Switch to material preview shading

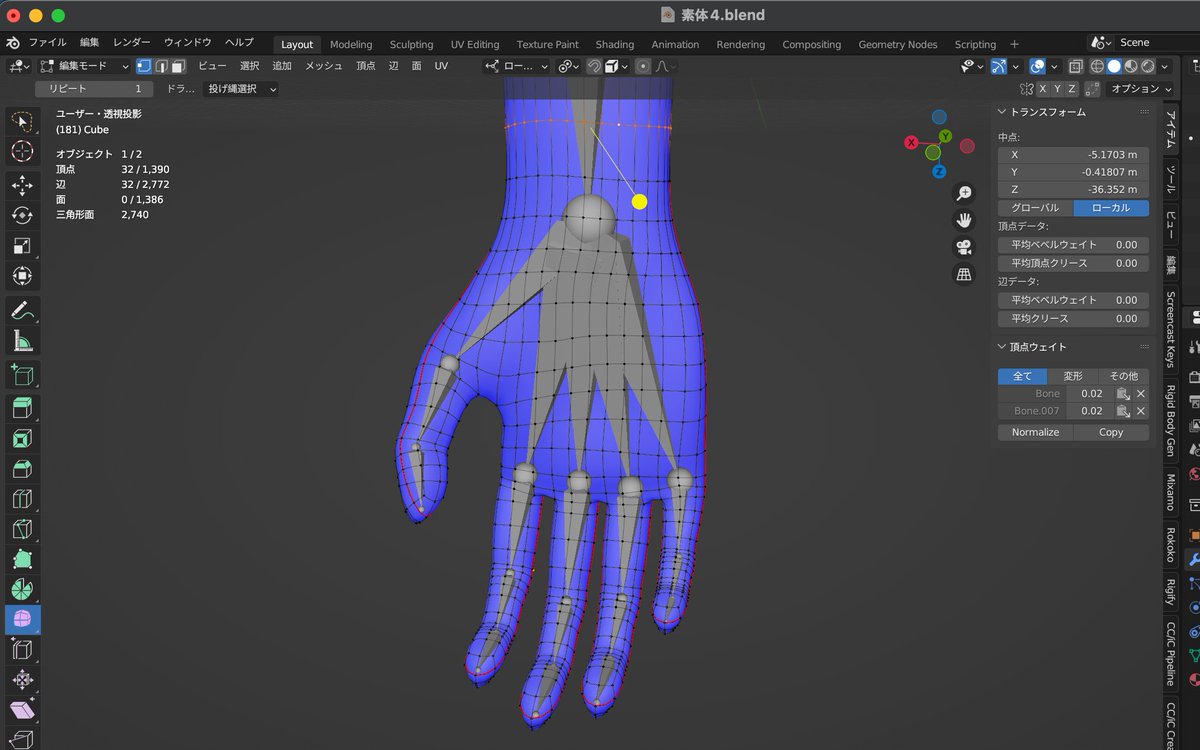coord(1131,66)
